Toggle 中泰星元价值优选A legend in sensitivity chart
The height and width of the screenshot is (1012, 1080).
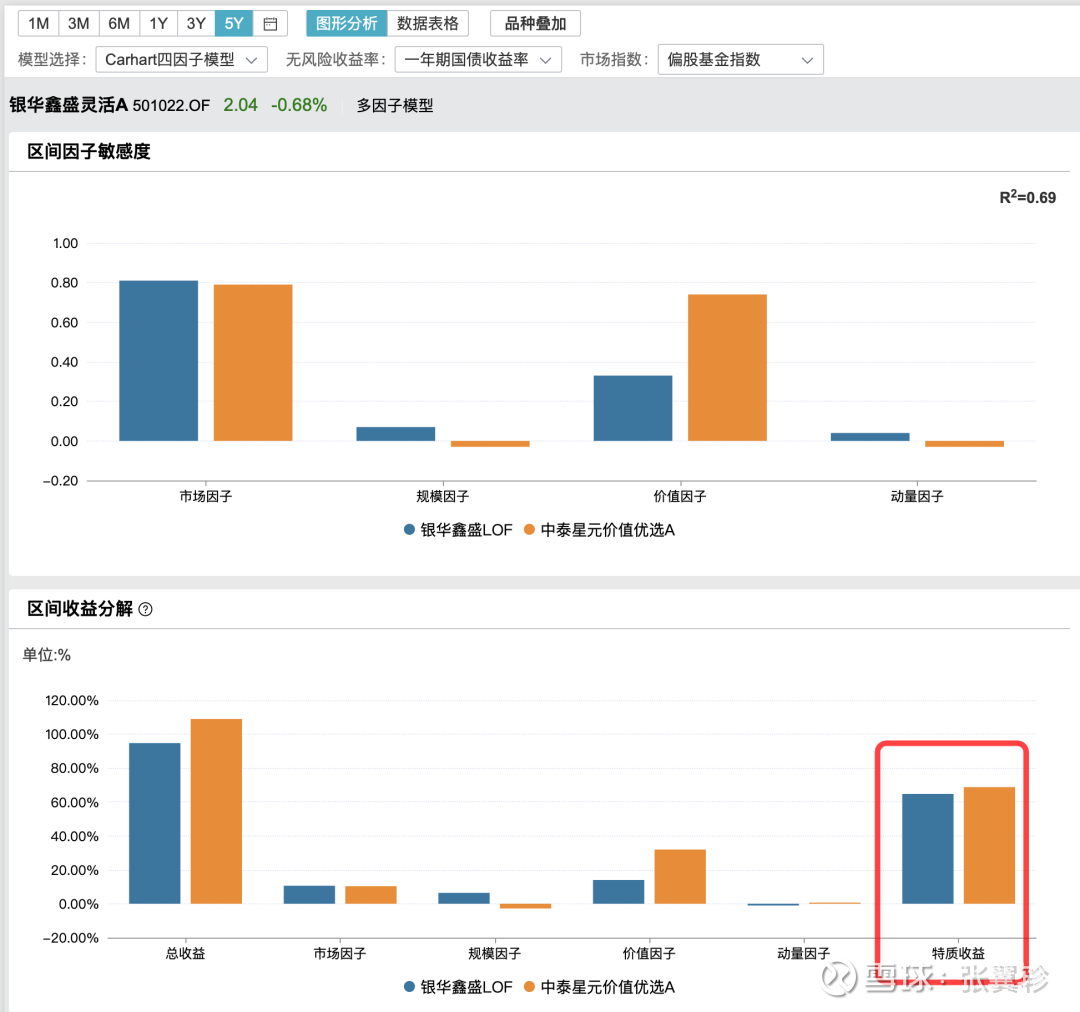[599, 530]
